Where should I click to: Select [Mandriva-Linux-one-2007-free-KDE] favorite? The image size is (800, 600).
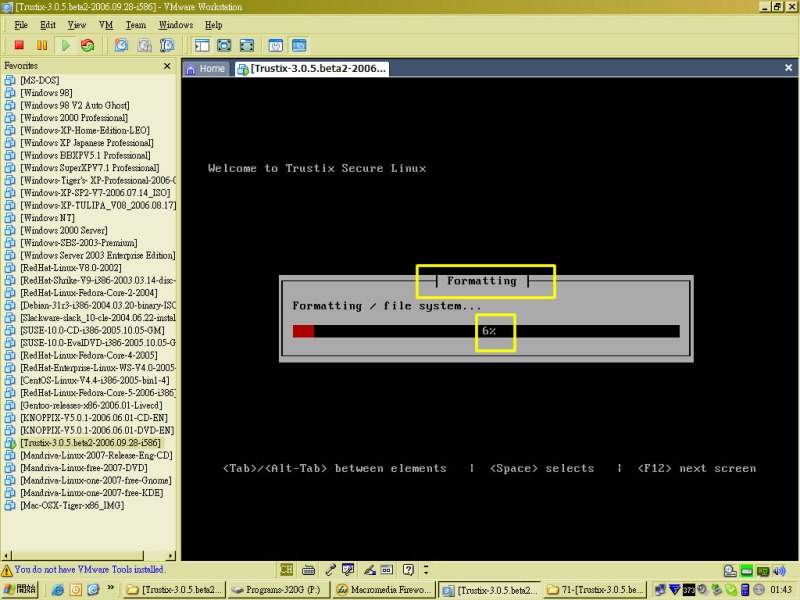point(92,493)
